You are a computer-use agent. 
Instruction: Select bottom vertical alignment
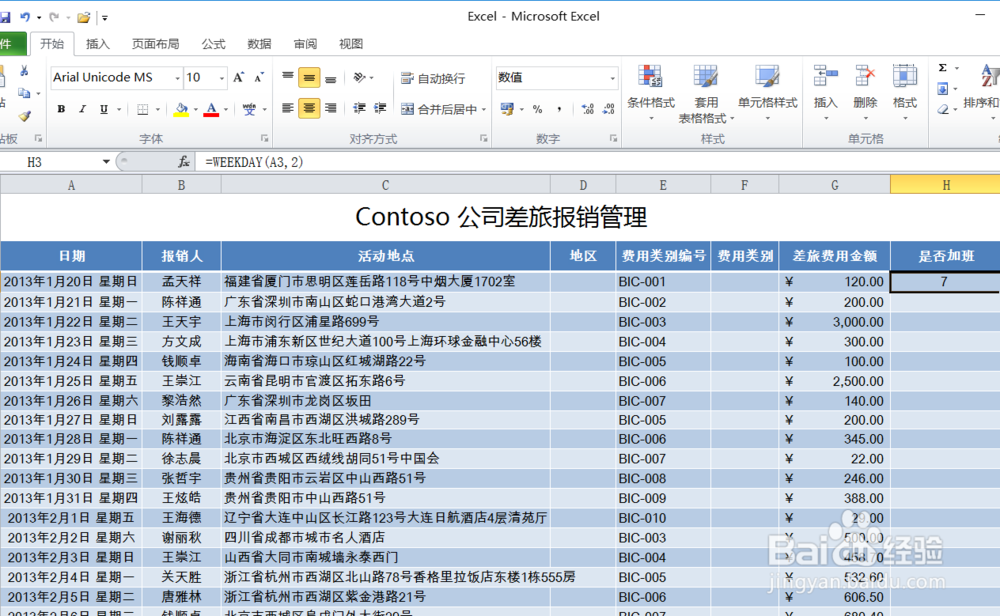330,78
